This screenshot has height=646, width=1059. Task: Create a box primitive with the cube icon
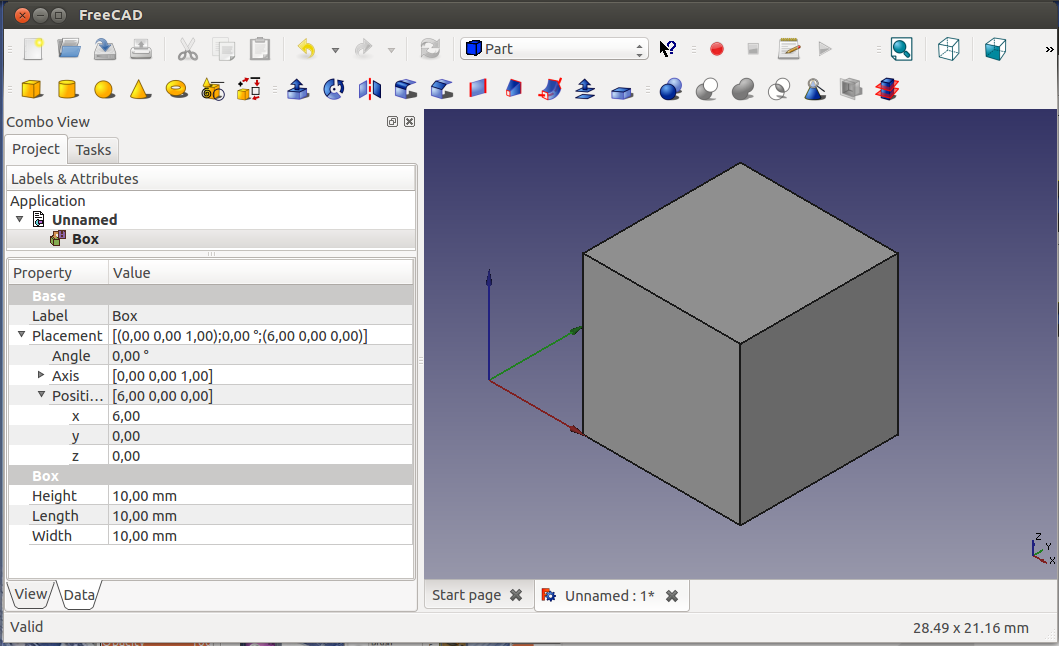click(x=32, y=90)
